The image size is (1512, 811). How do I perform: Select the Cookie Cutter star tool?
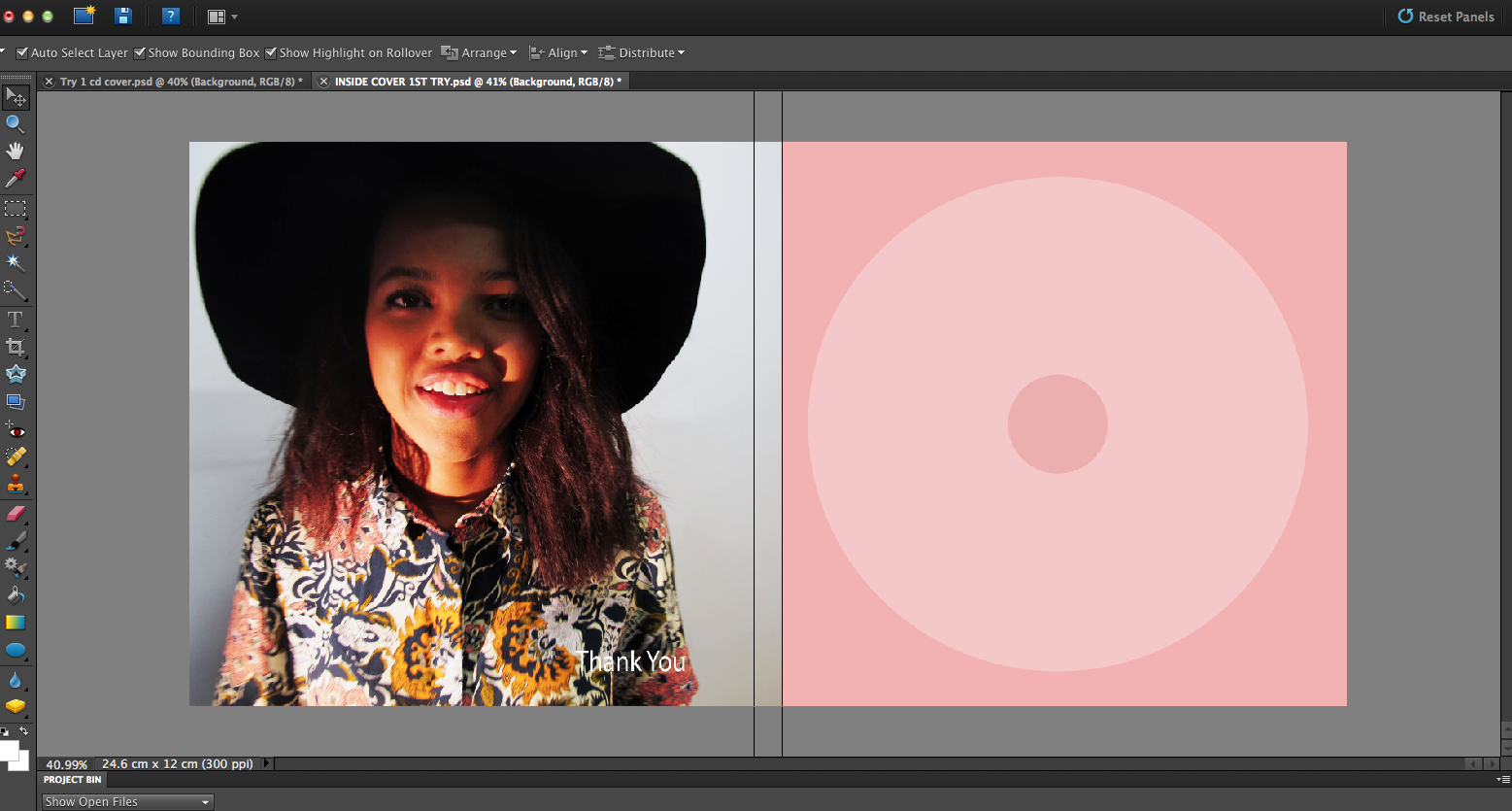click(x=16, y=374)
